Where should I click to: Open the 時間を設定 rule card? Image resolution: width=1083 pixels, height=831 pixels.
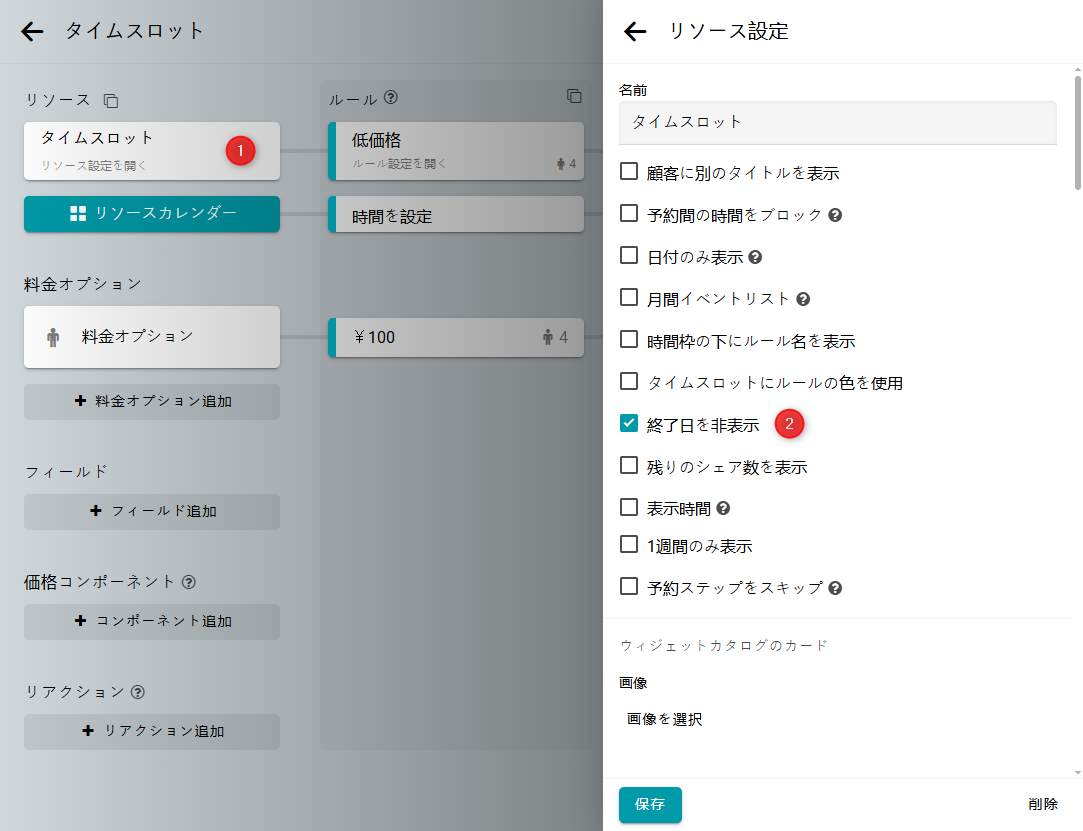pyautogui.click(x=456, y=215)
